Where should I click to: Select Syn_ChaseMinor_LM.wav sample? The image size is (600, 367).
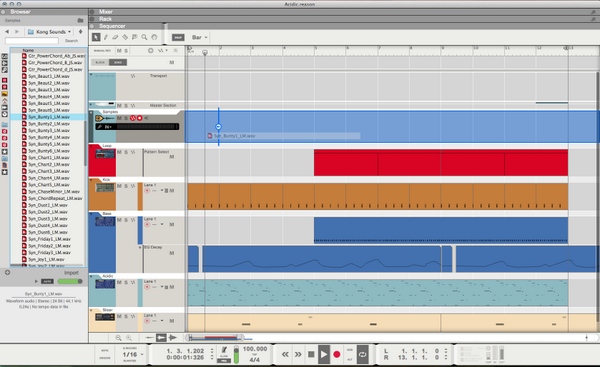tap(54, 191)
